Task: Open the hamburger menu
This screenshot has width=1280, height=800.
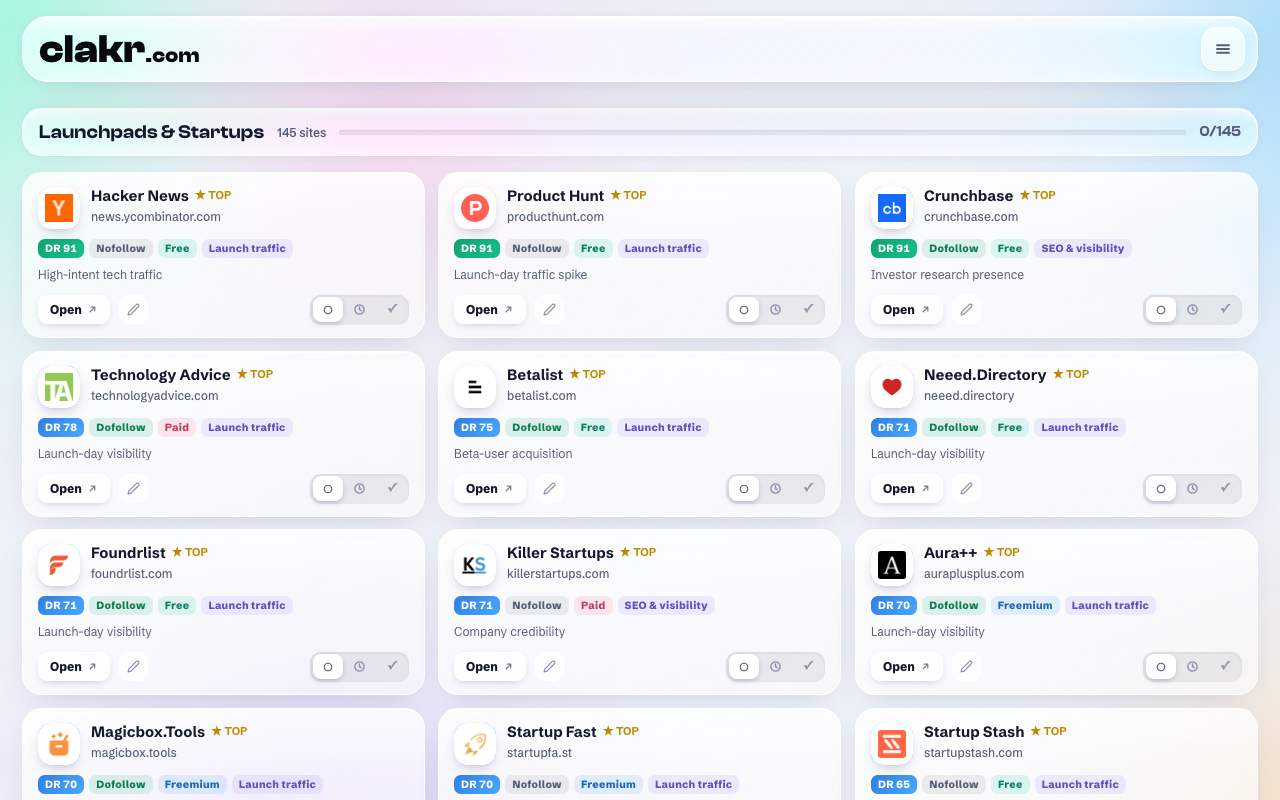Action: click(1222, 49)
